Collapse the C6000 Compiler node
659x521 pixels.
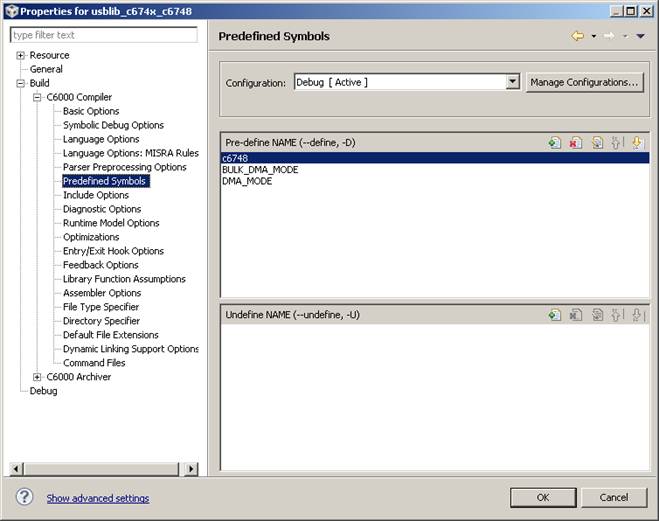pos(37,97)
